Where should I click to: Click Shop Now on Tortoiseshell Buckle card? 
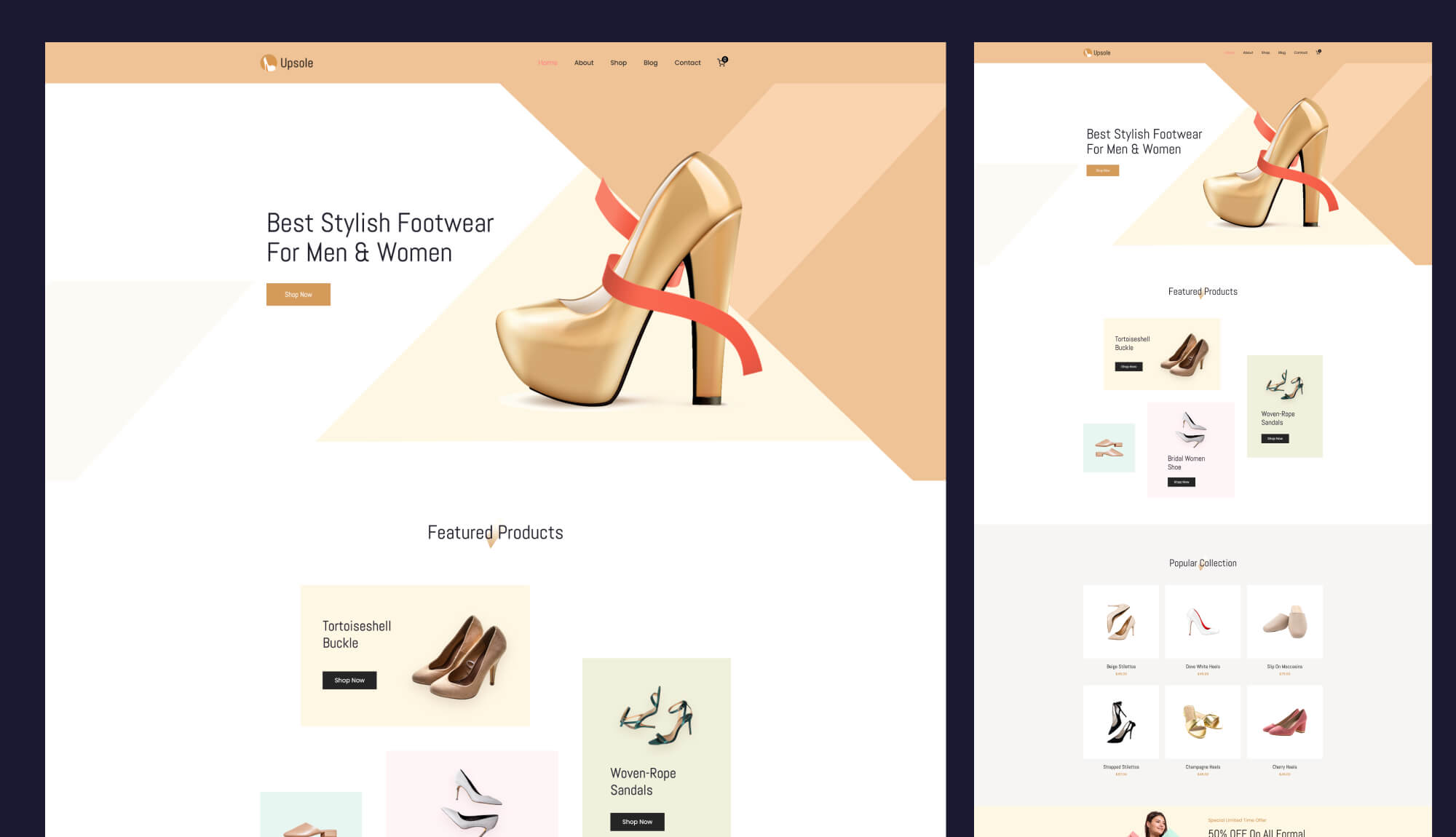(x=349, y=680)
